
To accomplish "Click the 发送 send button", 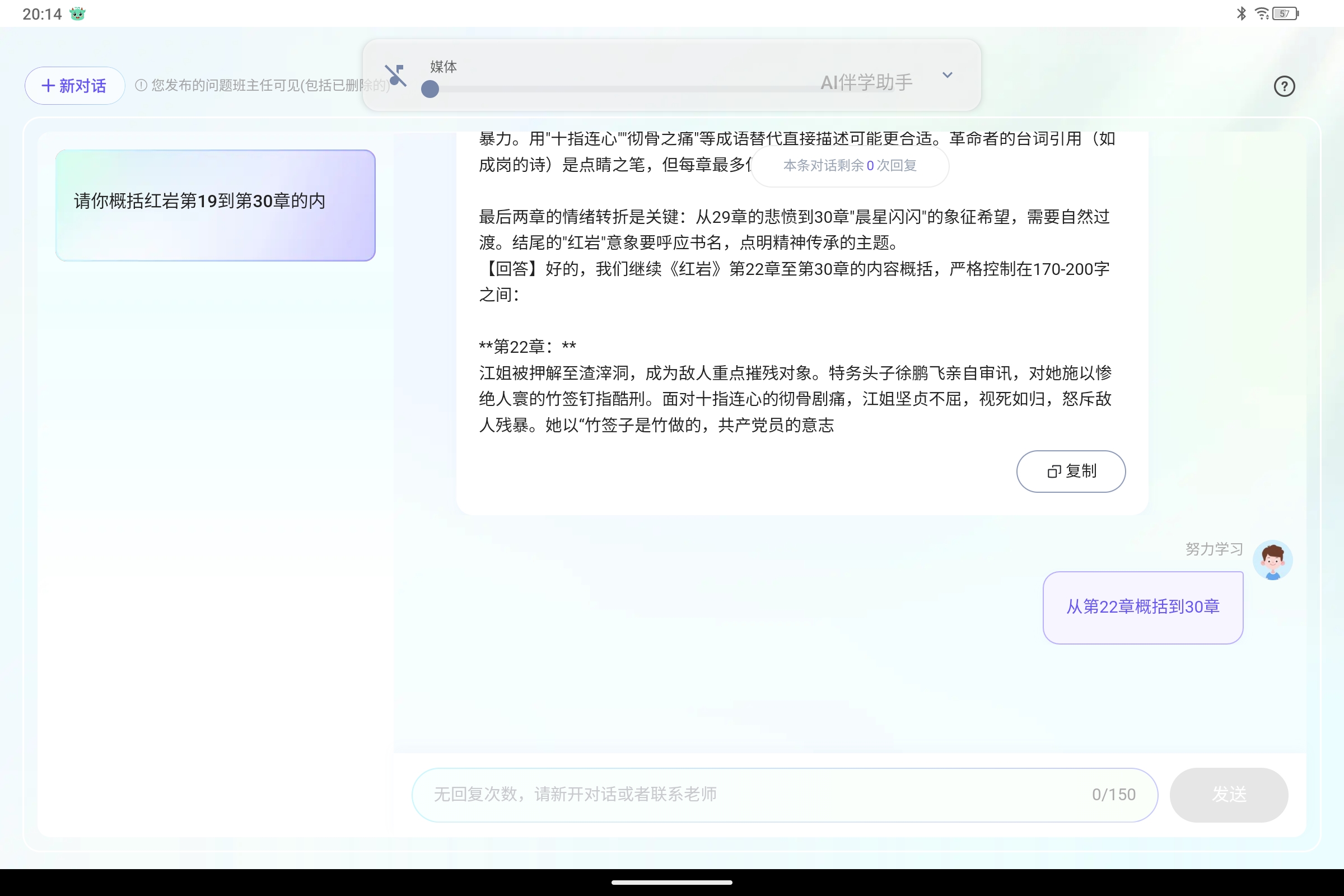I will tap(1229, 794).
